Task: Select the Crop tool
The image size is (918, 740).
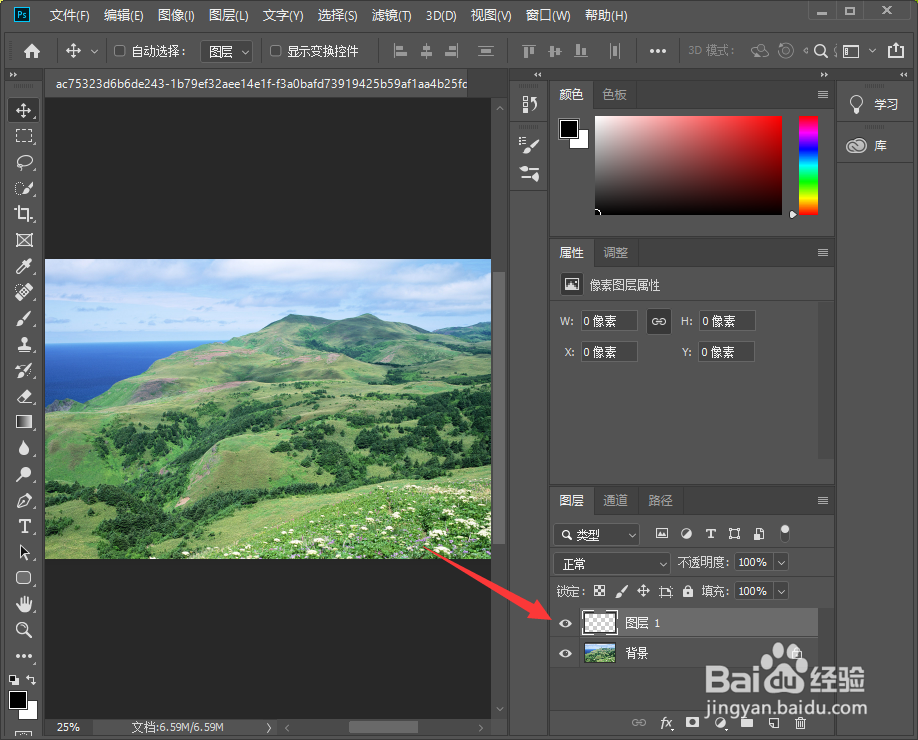Action: click(23, 214)
